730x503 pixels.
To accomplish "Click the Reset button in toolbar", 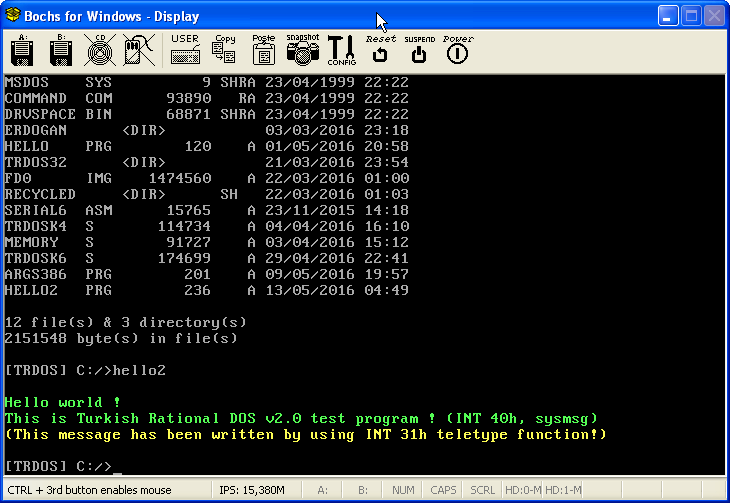I will coord(380,49).
